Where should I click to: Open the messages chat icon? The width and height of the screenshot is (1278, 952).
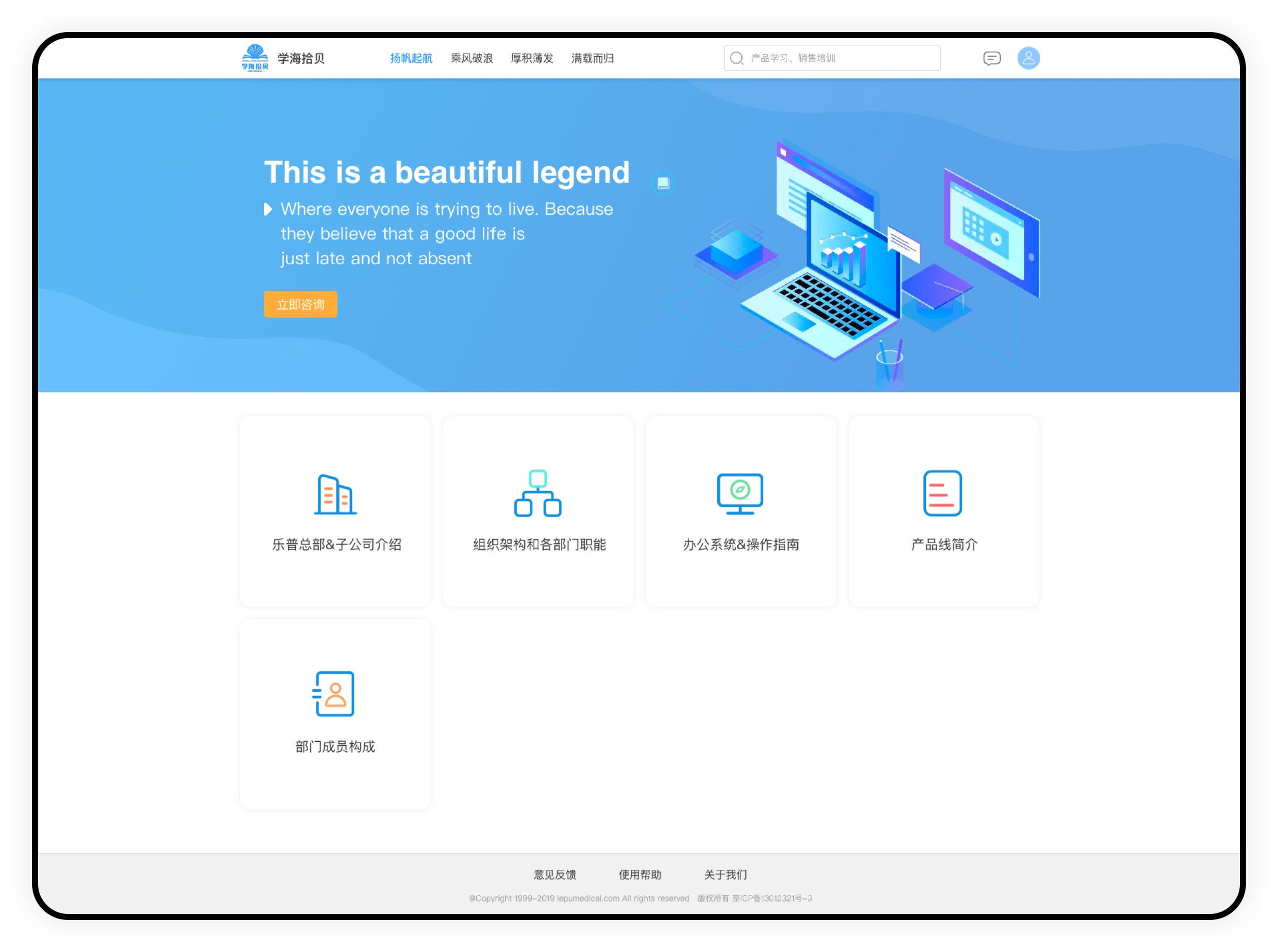[992, 58]
